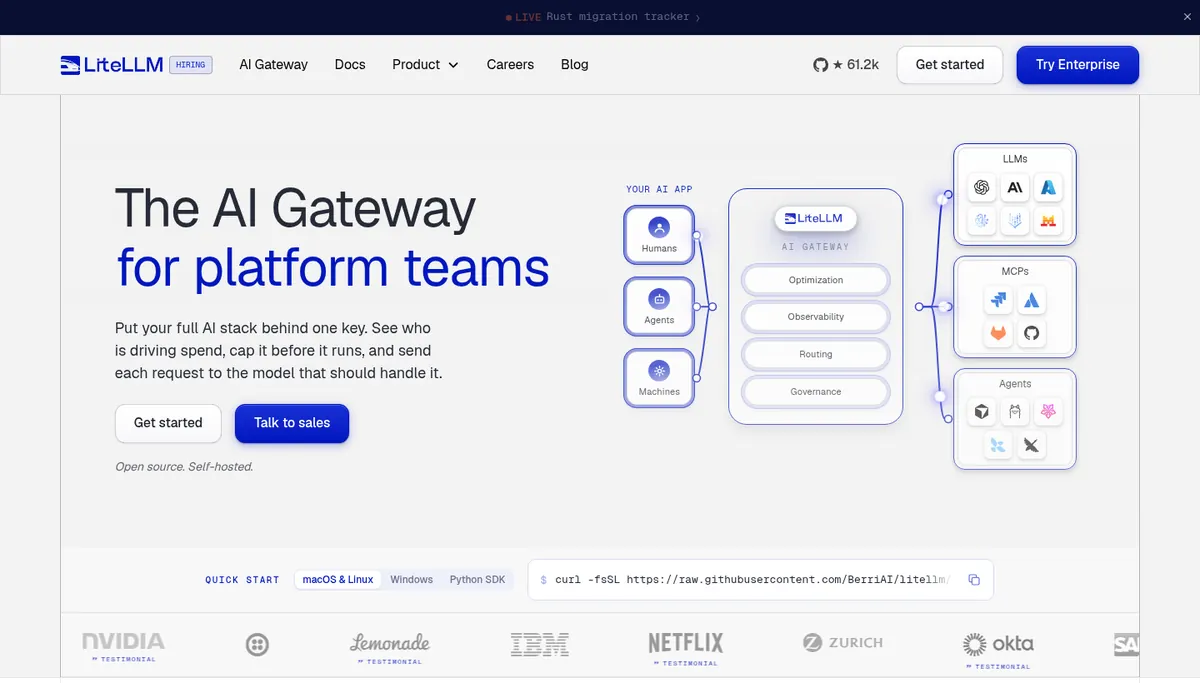Open the AI Gateway nav item
Viewport: 1200px width, 683px height.
pos(274,65)
